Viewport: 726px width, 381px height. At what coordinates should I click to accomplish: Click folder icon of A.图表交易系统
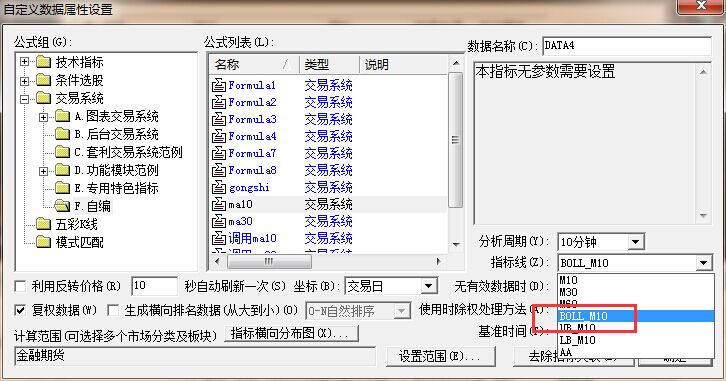(x=63, y=116)
